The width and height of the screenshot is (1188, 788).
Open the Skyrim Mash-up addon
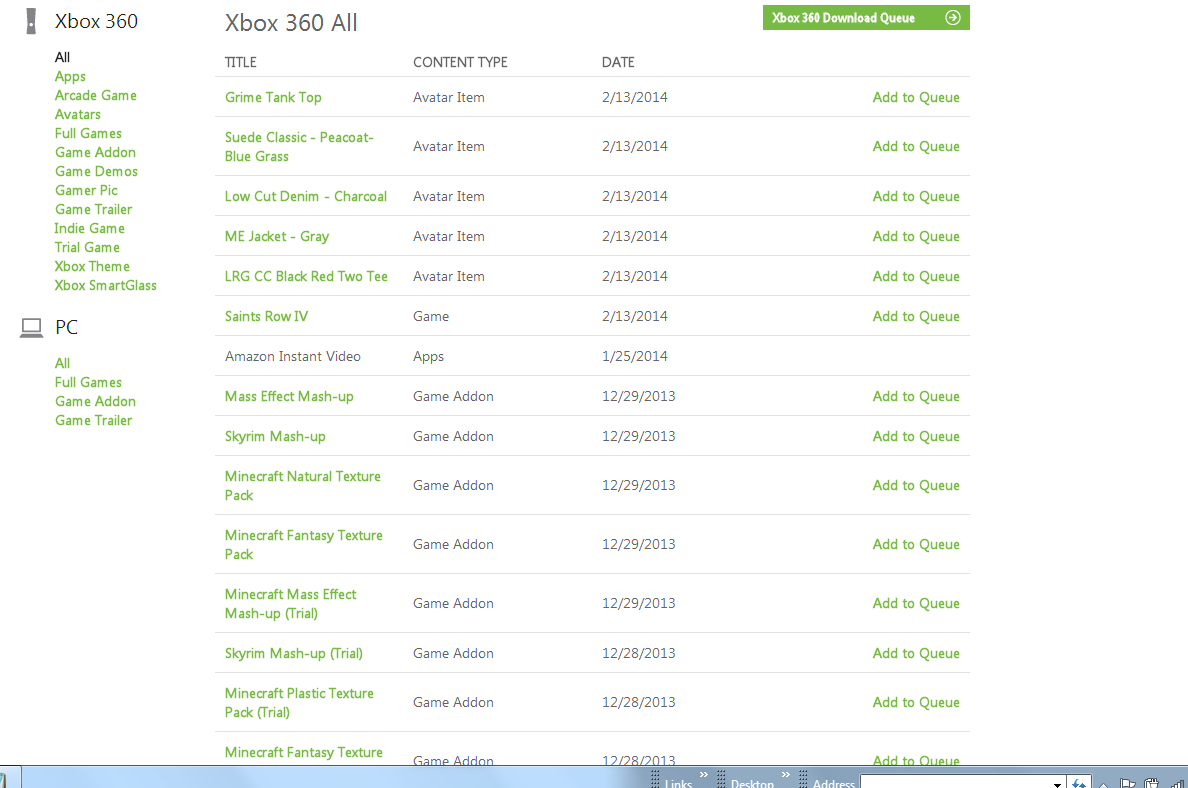tap(275, 437)
